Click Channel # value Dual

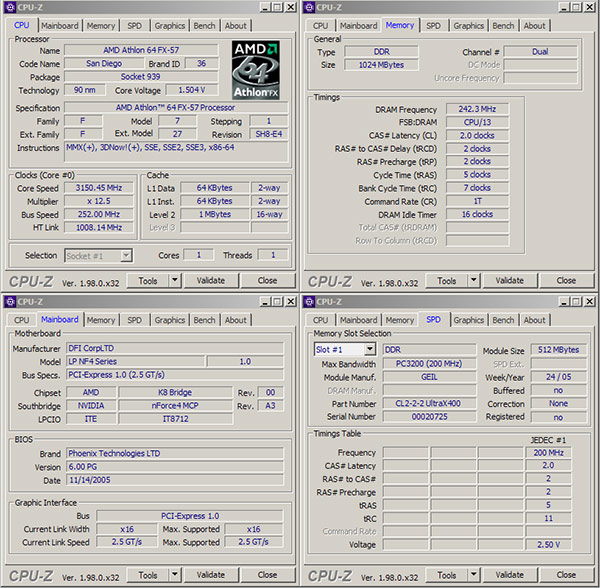tap(540, 52)
